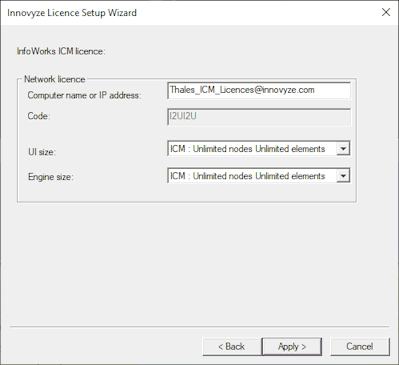The width and height of the screenshot is (399, 365).
Task: Click the "Computer name or IP address:" label
Action: (x=85, y=95)
